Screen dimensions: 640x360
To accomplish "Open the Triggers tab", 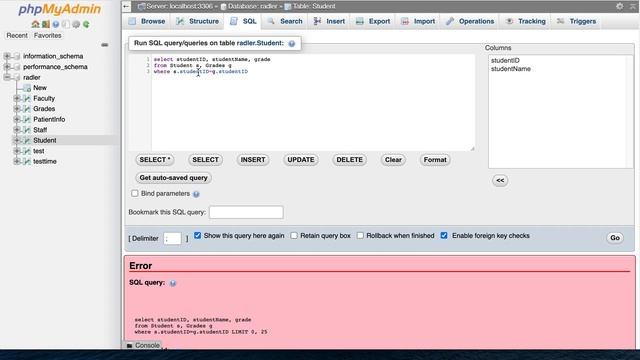I will pyautogui.click(x=577, y=21).
